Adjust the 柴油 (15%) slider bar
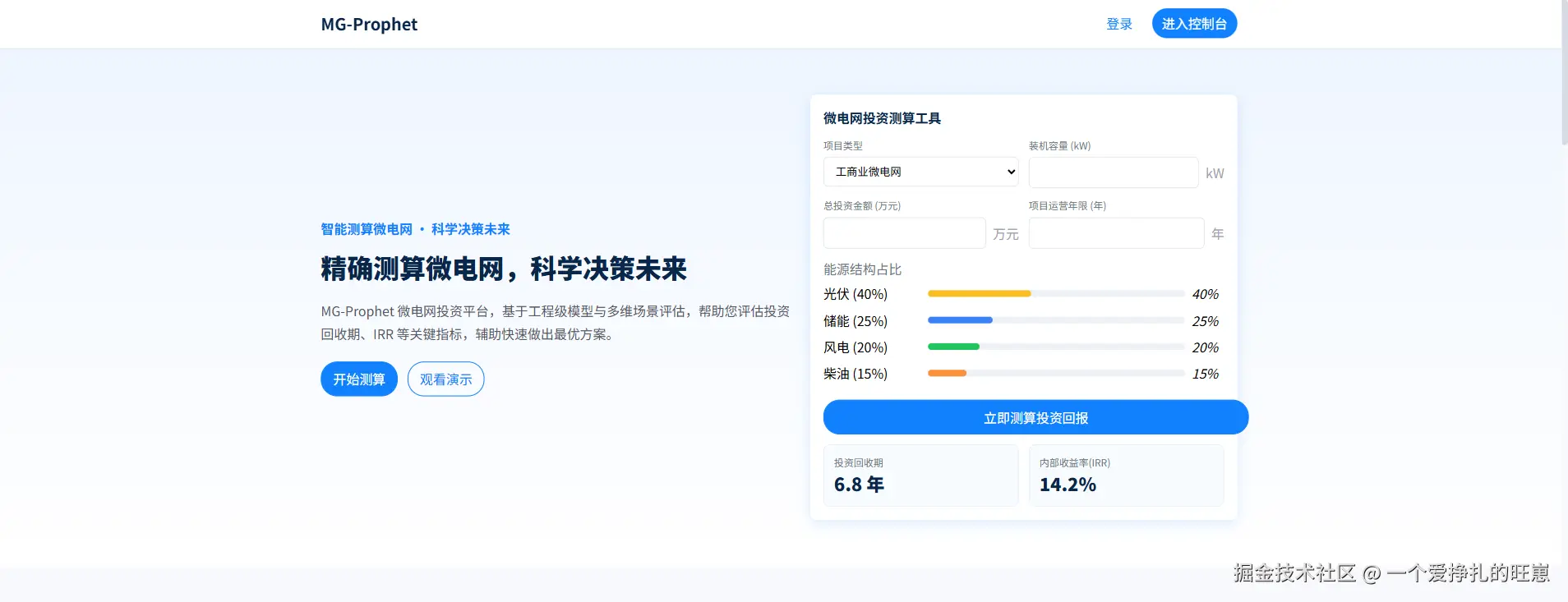The width and height of the screenshot is (1568, 602). (1056, 373)
